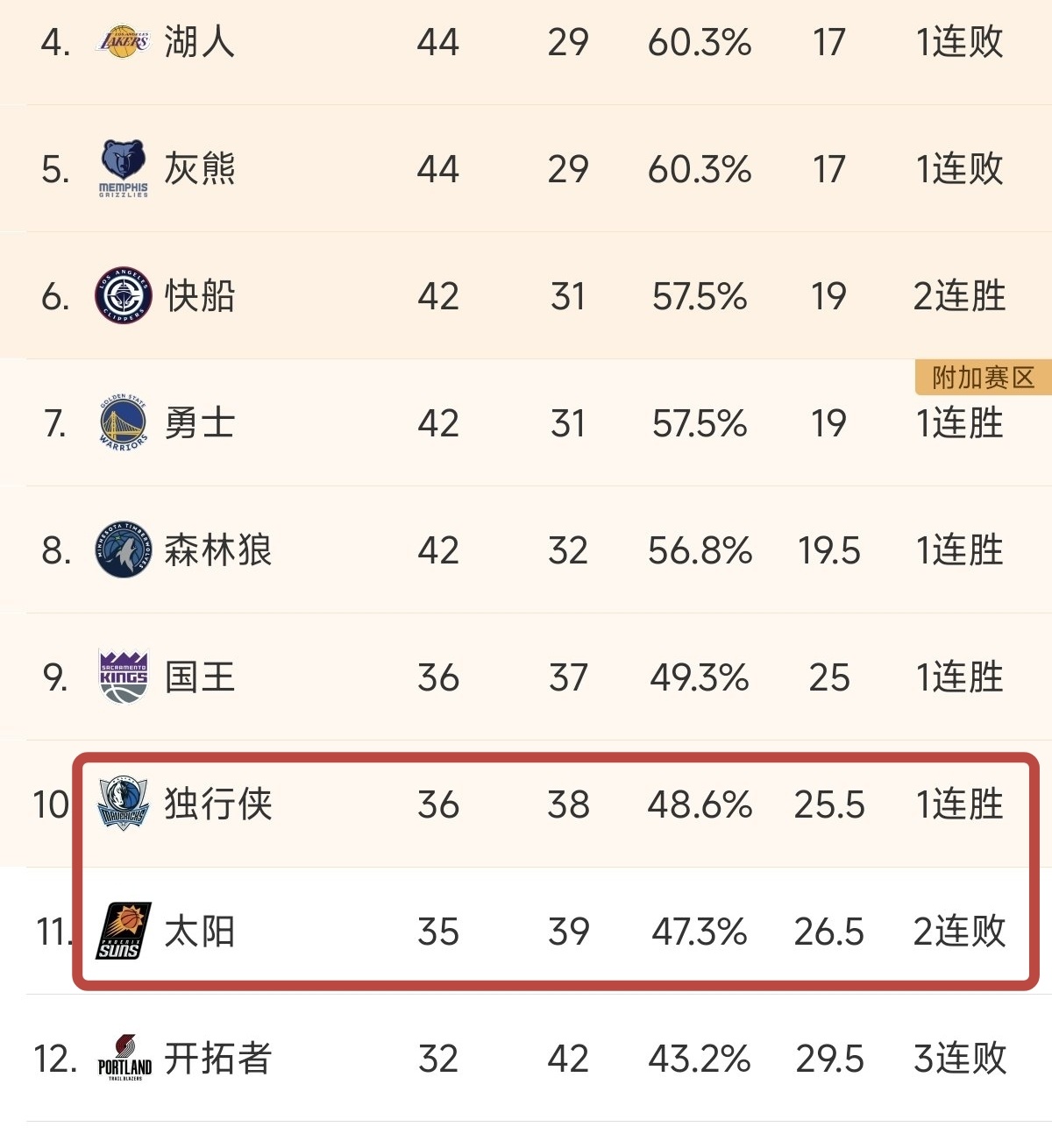Select the 勇士 team name

[x=200, y=423]
